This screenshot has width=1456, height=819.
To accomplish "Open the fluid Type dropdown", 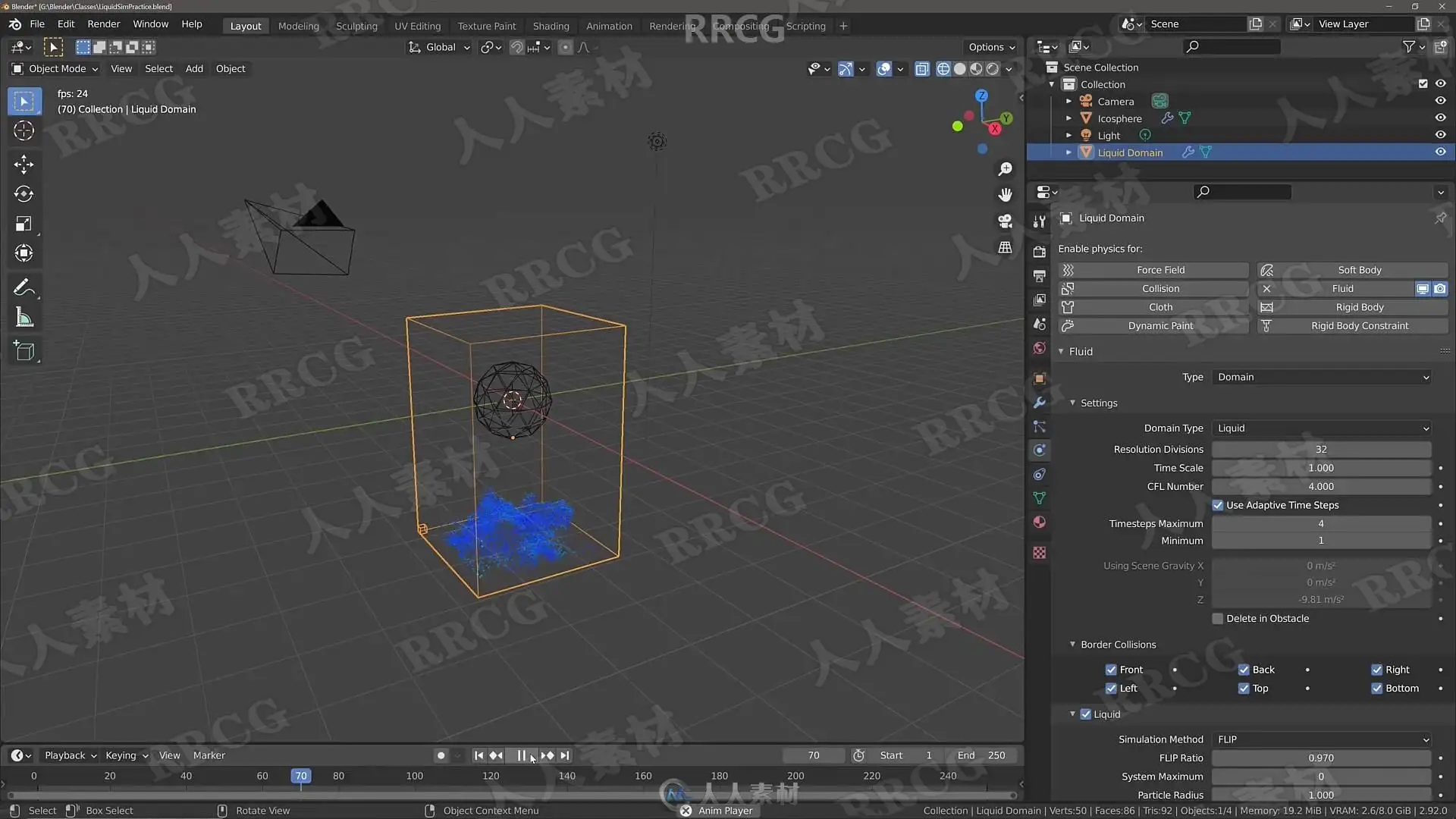I will pyautogui.click(x=1321, y=377).
